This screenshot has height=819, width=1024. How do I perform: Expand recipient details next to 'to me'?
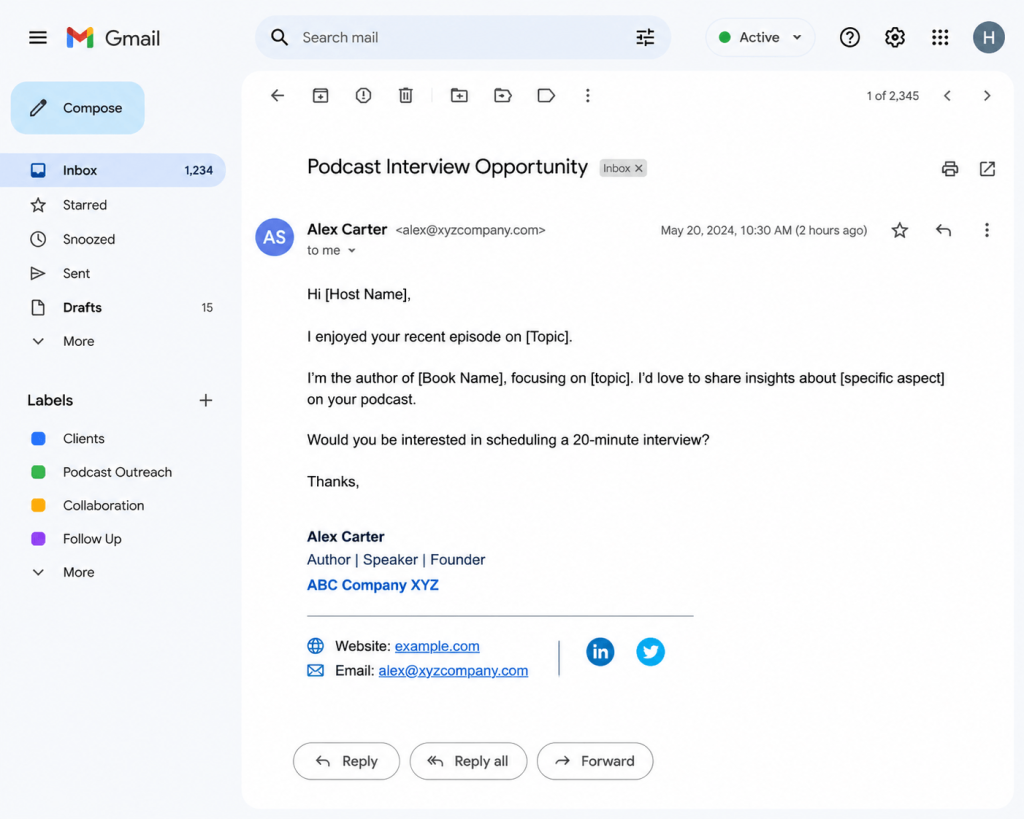point(351,251)
